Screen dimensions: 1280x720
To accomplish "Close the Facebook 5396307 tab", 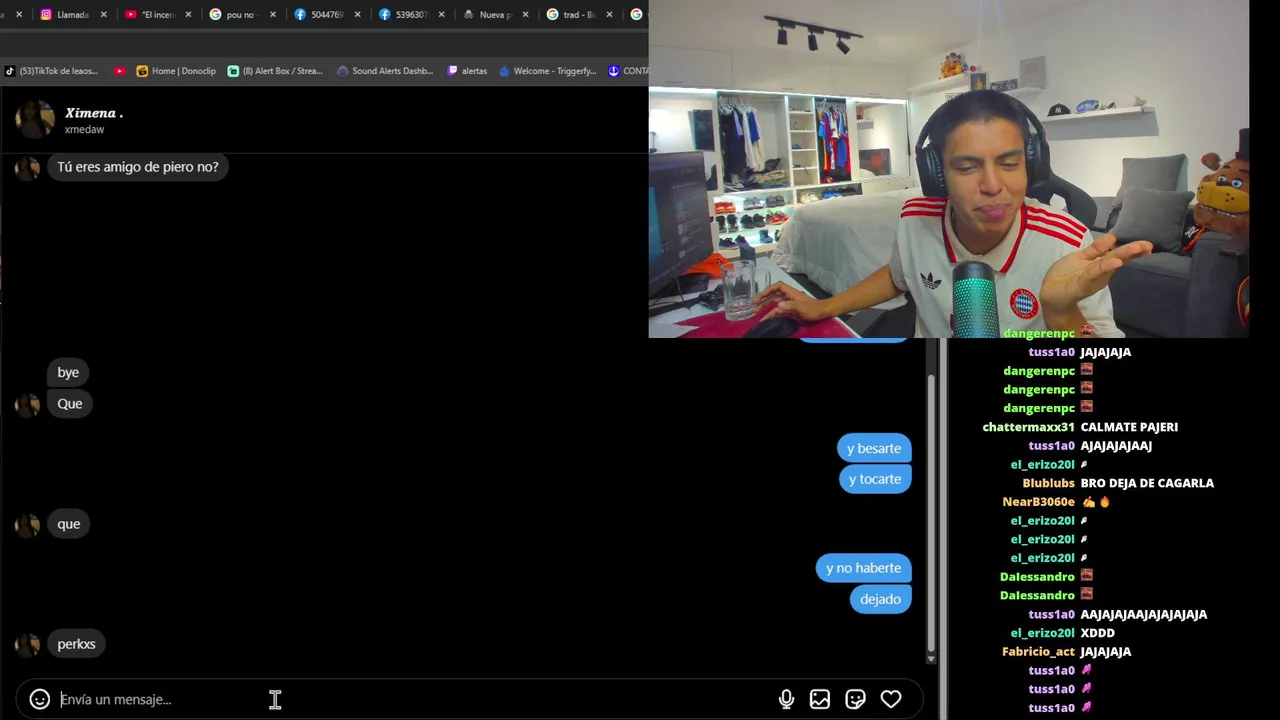I will pyautogui.click(x=441, y=15).
